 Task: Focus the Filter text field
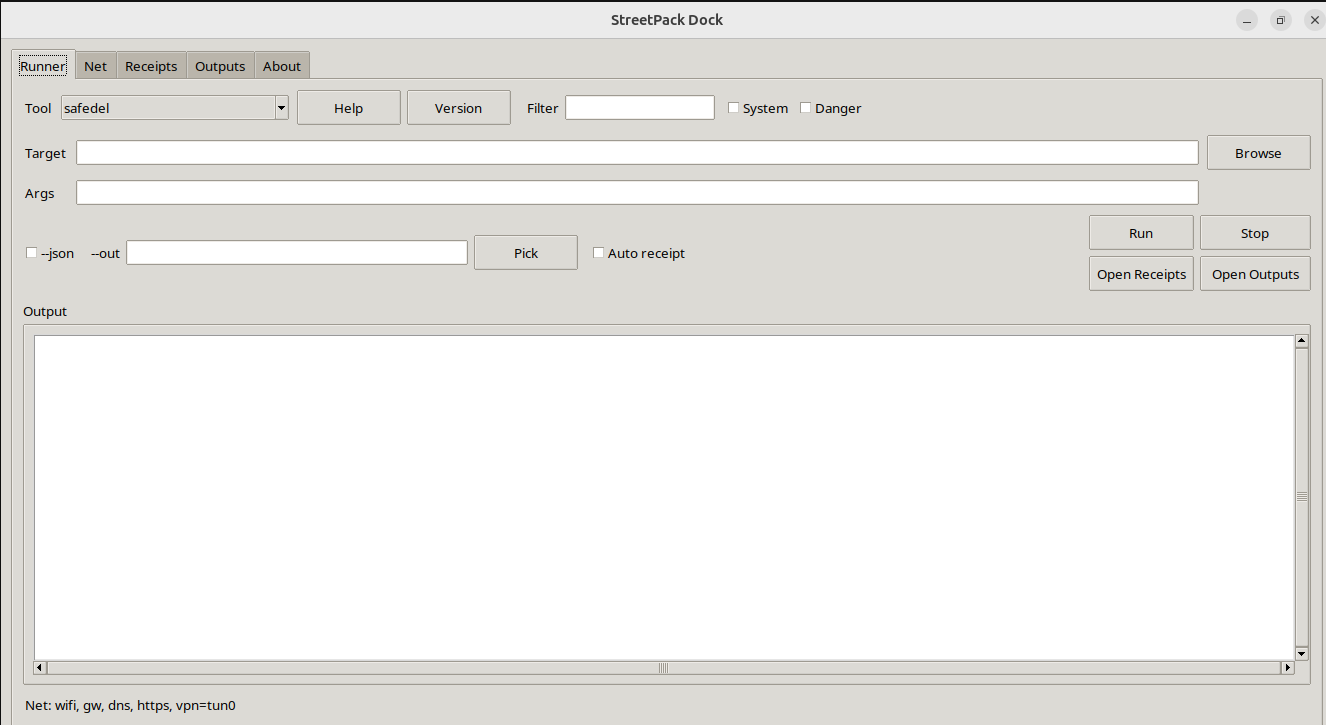pyautogui.click(x=640, y=108)
